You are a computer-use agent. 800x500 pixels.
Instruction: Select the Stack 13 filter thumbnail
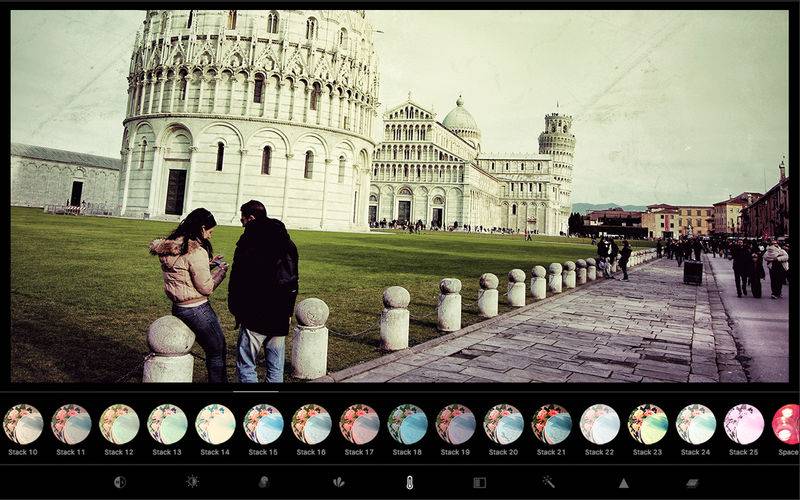point(167,424)
